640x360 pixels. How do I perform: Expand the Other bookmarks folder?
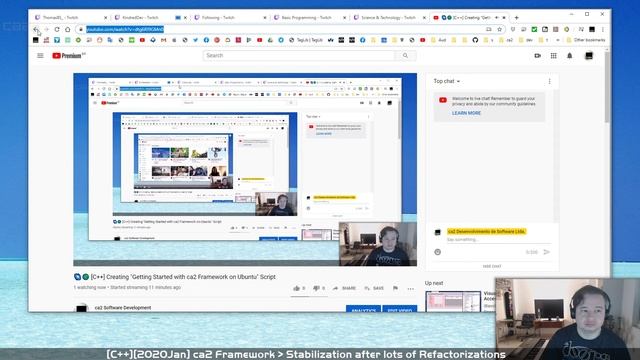coord(586,40)
